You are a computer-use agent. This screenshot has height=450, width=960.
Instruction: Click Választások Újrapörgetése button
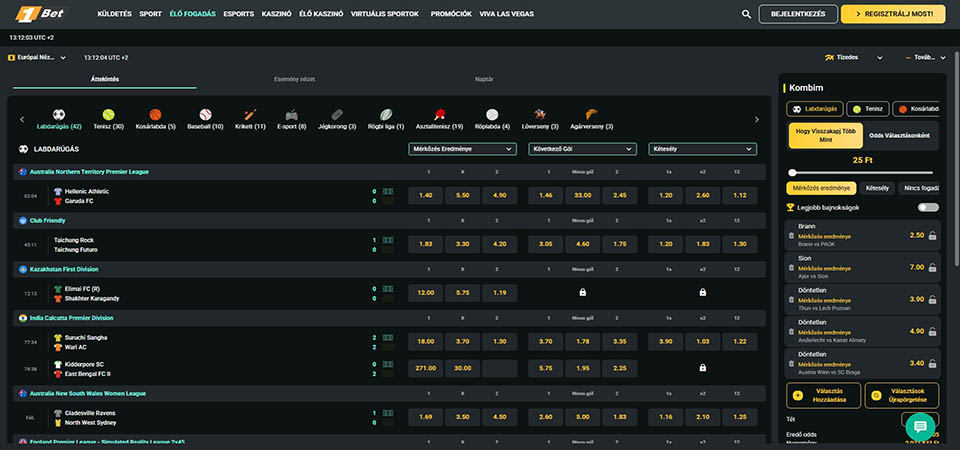point(901,396)
